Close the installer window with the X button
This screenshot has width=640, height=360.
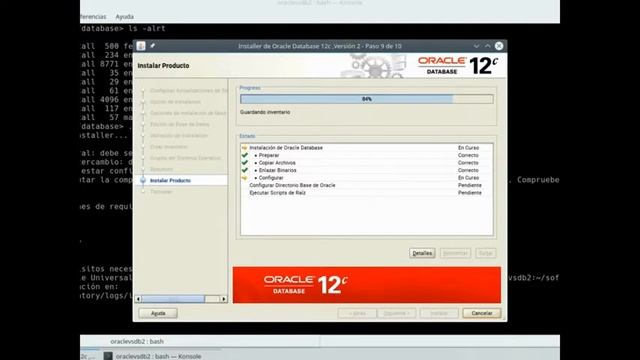pyautogui.click(x=499, y=46)
